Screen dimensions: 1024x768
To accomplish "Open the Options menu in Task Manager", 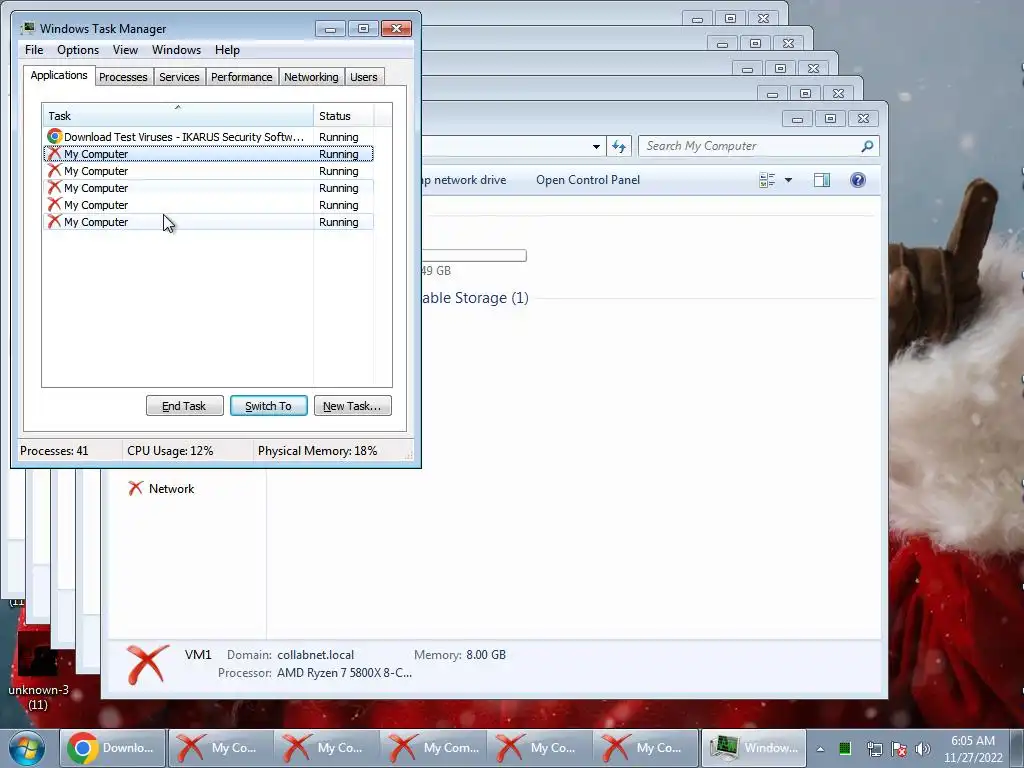I will click(x=78, y=50).
